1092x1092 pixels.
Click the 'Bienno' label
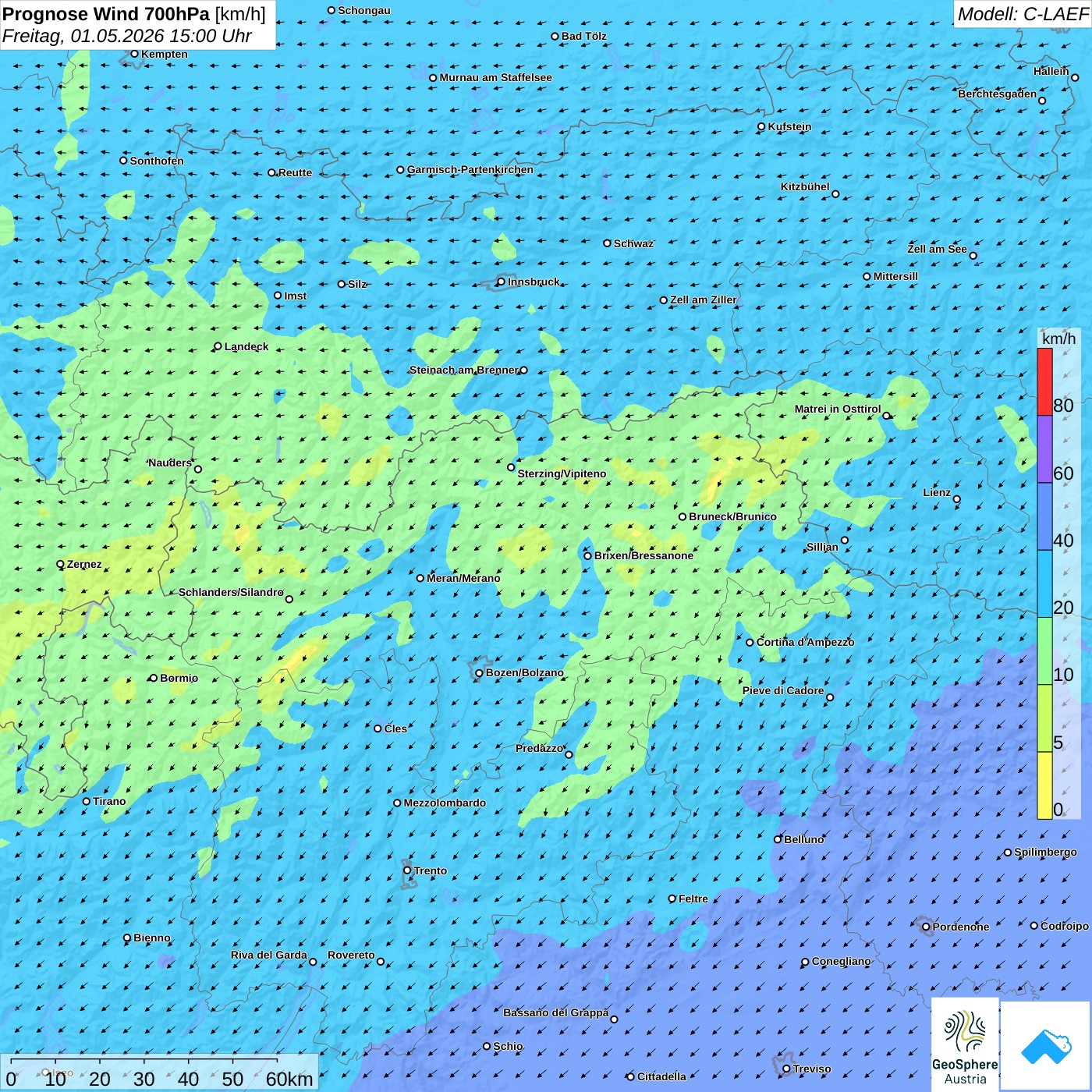coord(152,938)
